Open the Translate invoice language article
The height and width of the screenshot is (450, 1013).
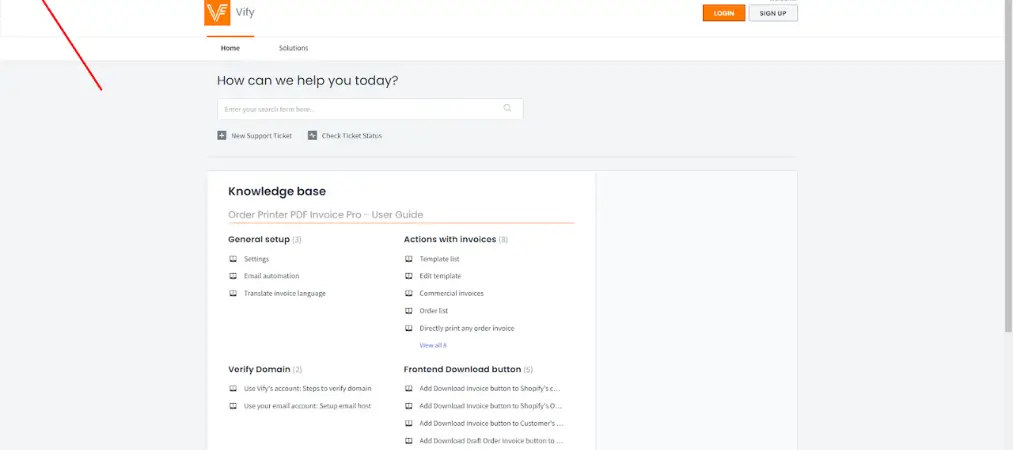(x=285, y=293)
